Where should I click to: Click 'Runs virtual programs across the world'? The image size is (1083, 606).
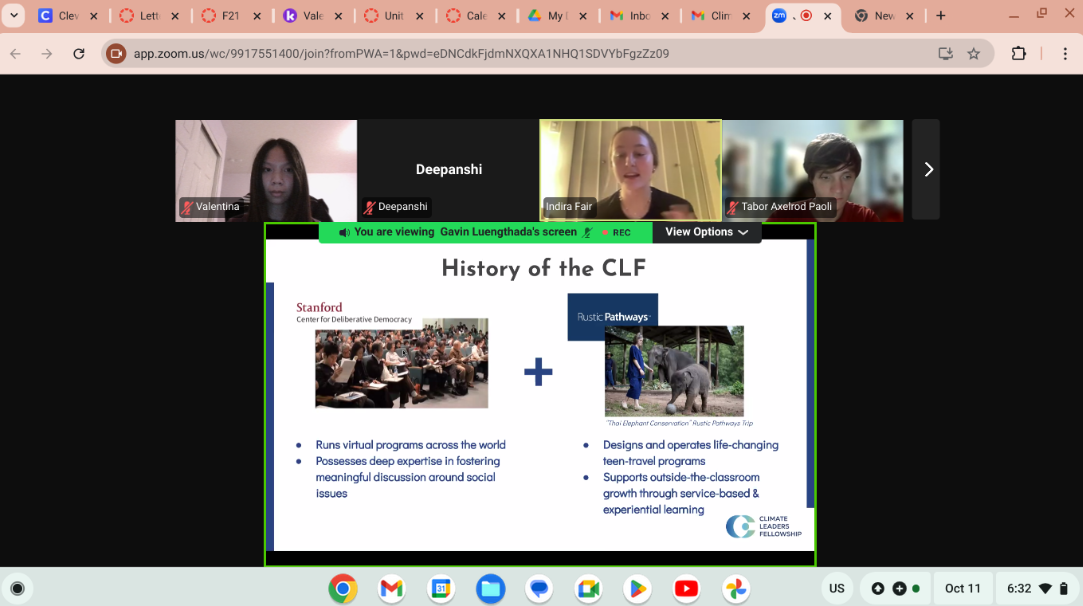(x=410, y=444)
